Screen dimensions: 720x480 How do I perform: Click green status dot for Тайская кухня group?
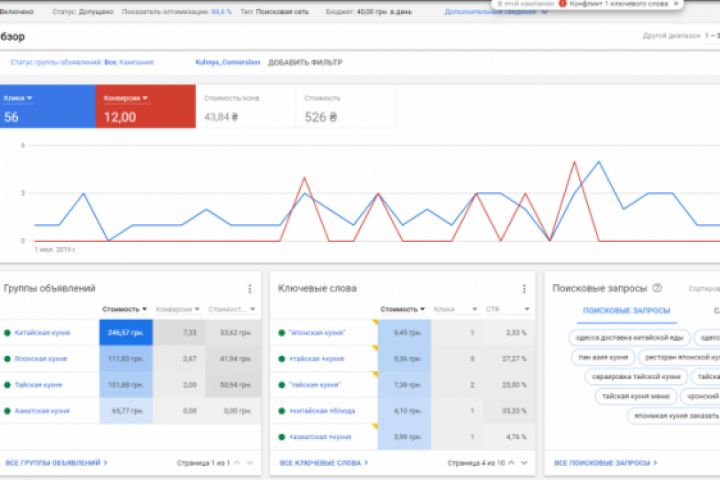pos(7,385)
